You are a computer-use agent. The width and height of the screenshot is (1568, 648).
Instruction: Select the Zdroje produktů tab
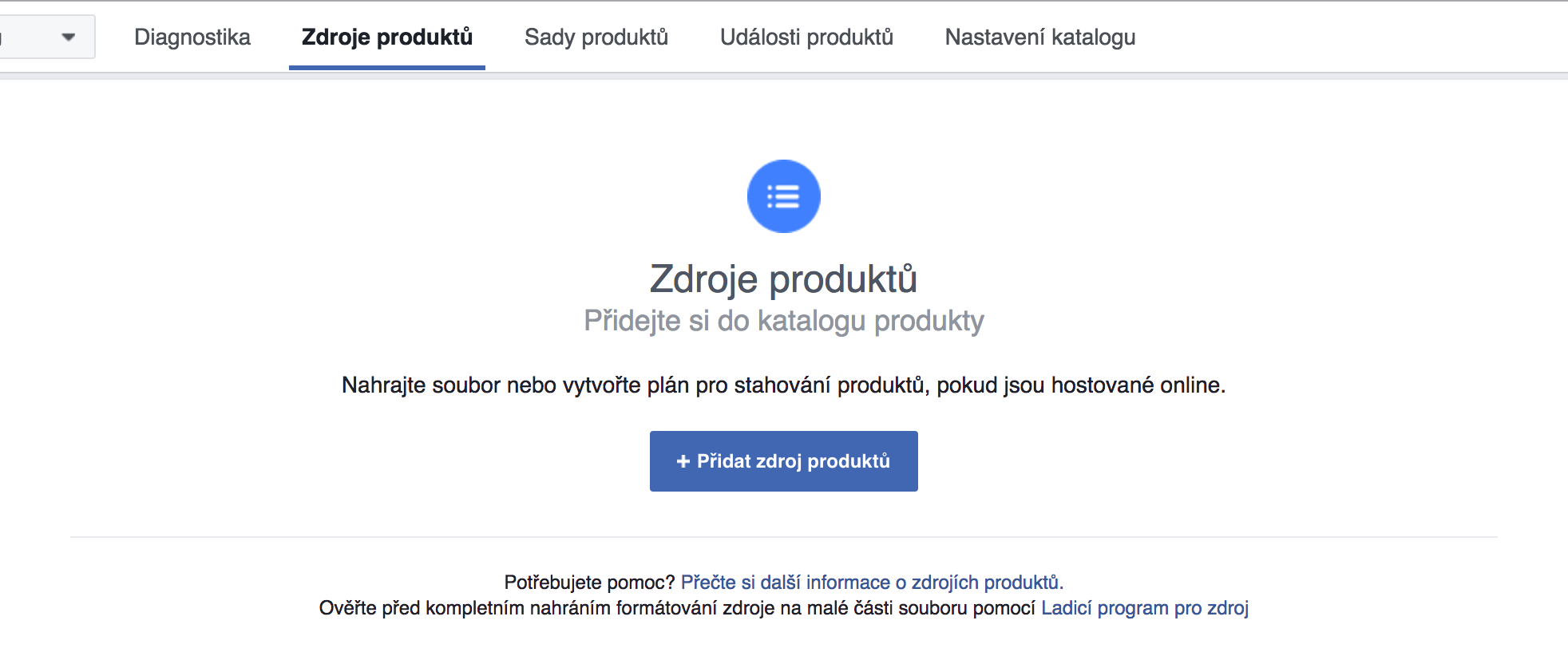[387, 37]
